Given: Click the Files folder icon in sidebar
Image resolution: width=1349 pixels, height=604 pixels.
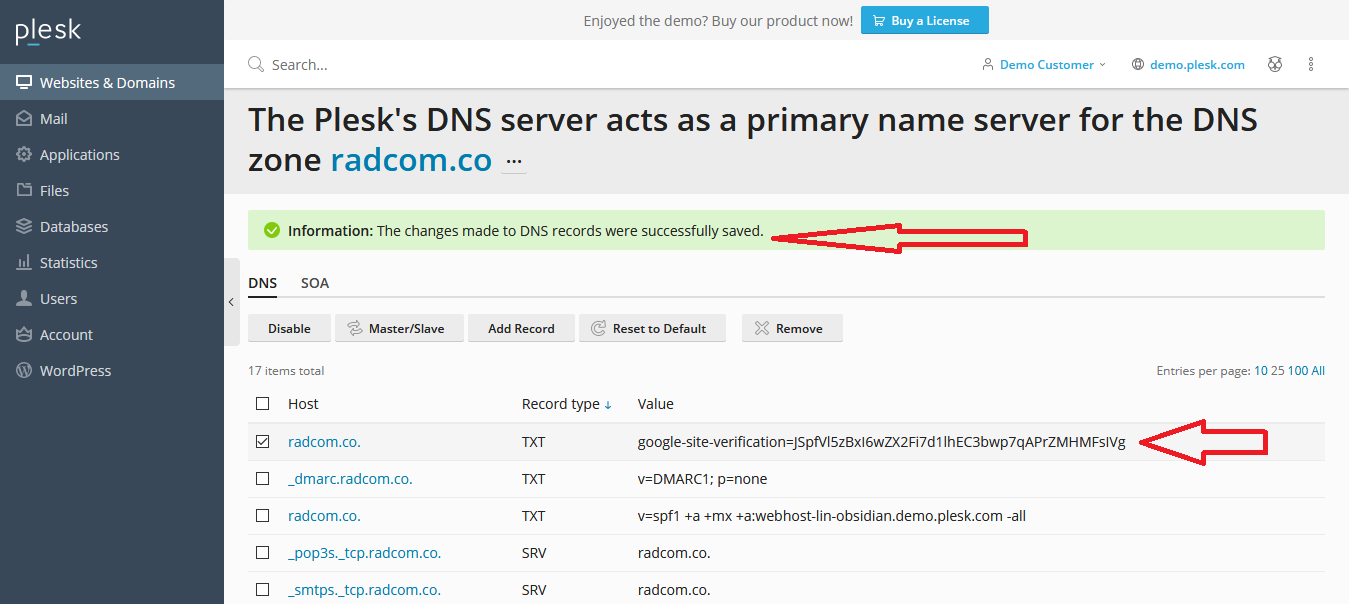Looking at the screenshot, I should (x=24, y=191).
